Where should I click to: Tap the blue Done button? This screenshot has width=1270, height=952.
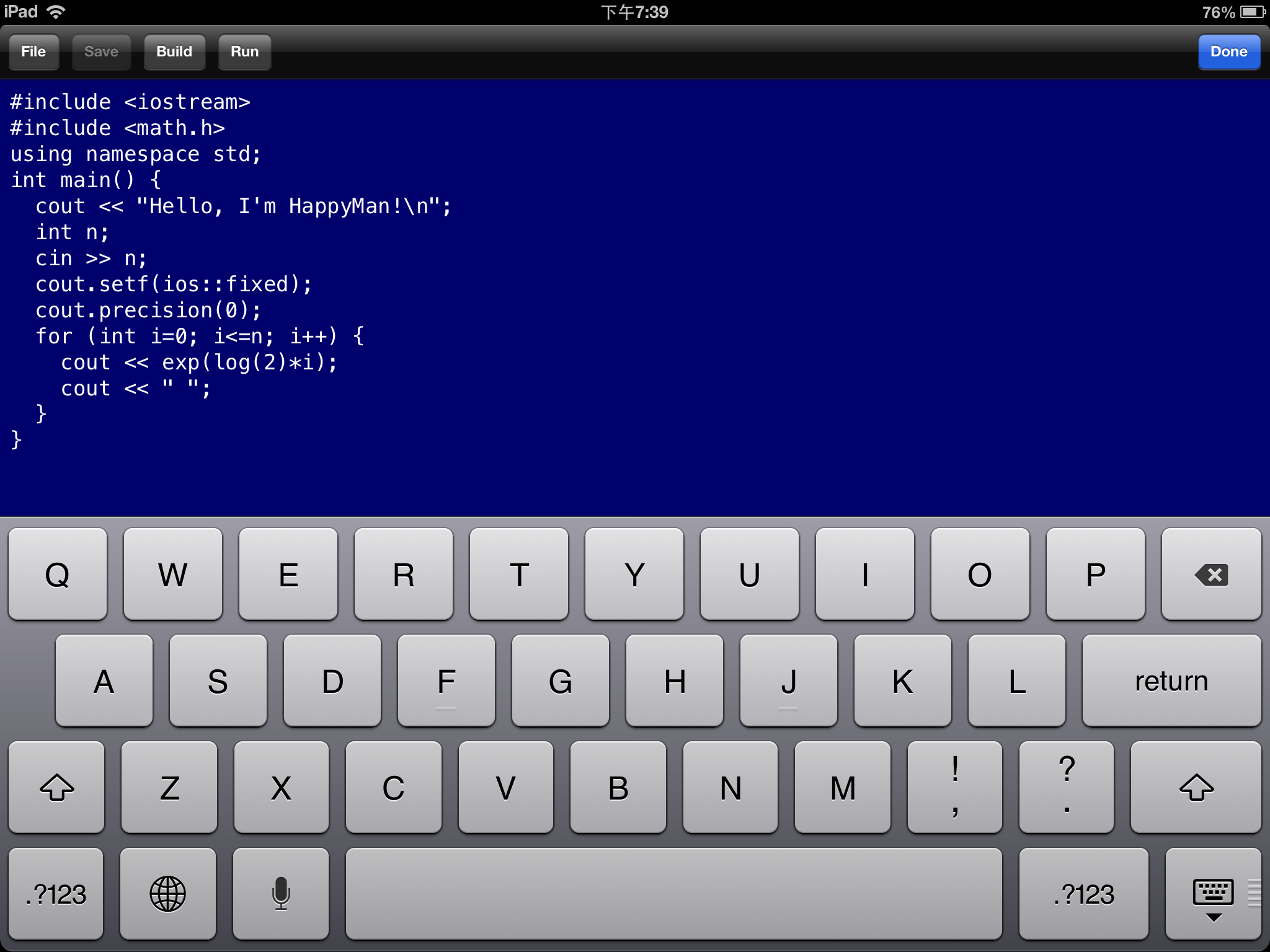coord(1228,52)
